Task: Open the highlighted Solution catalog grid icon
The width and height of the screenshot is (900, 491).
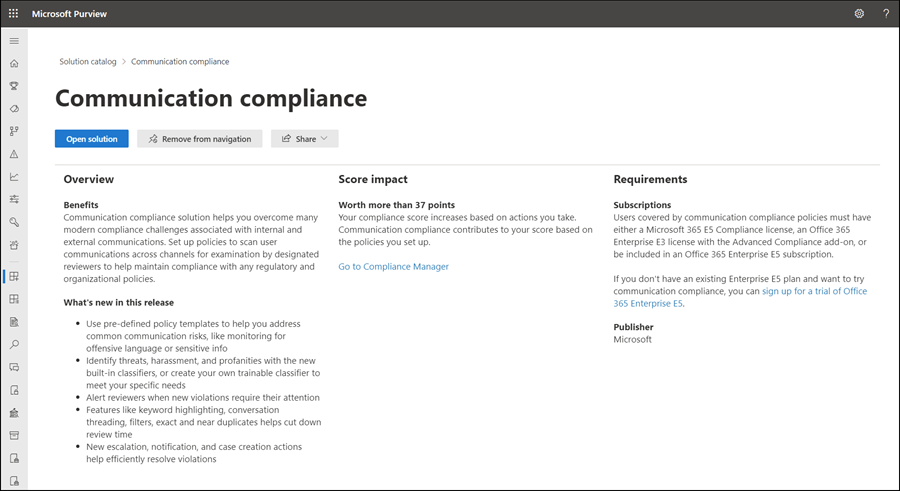Action: (14, 276)
